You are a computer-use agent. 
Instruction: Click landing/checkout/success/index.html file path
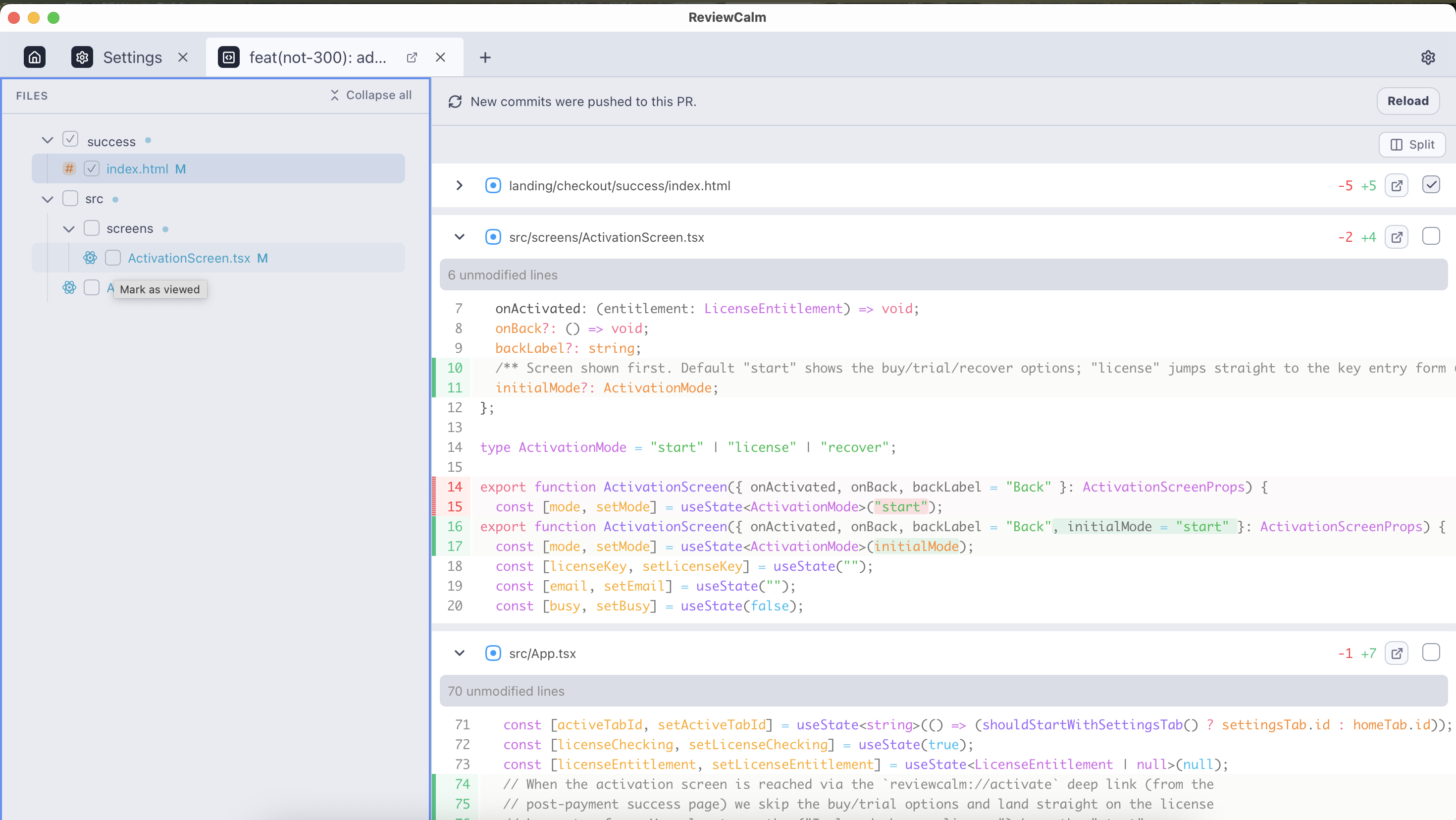pos(620,185)
